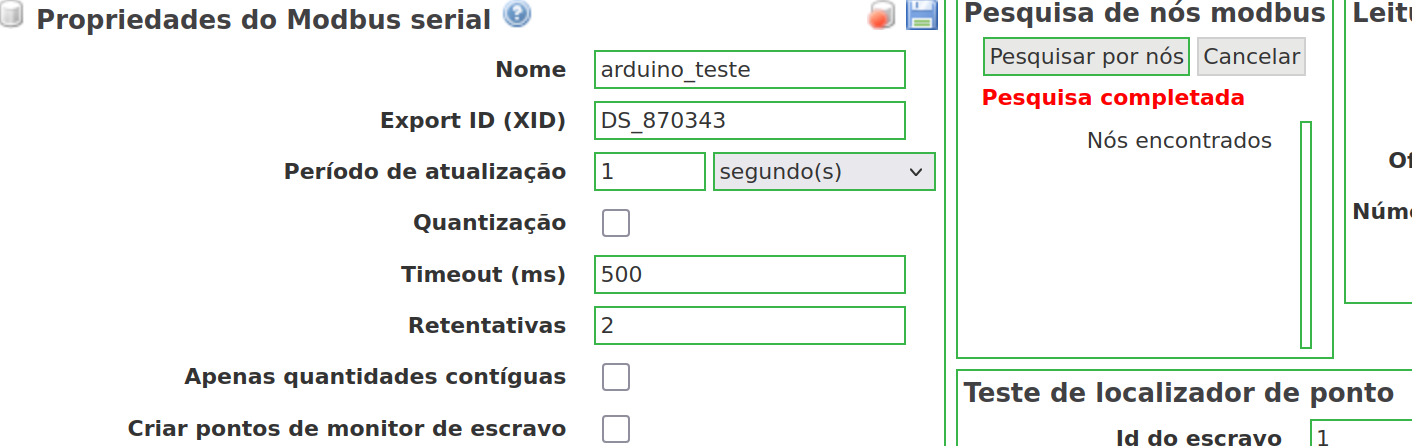Click the Pesquisa completada status message
The height and width of the screenshot is (446, 1412).
(1113, 98)
